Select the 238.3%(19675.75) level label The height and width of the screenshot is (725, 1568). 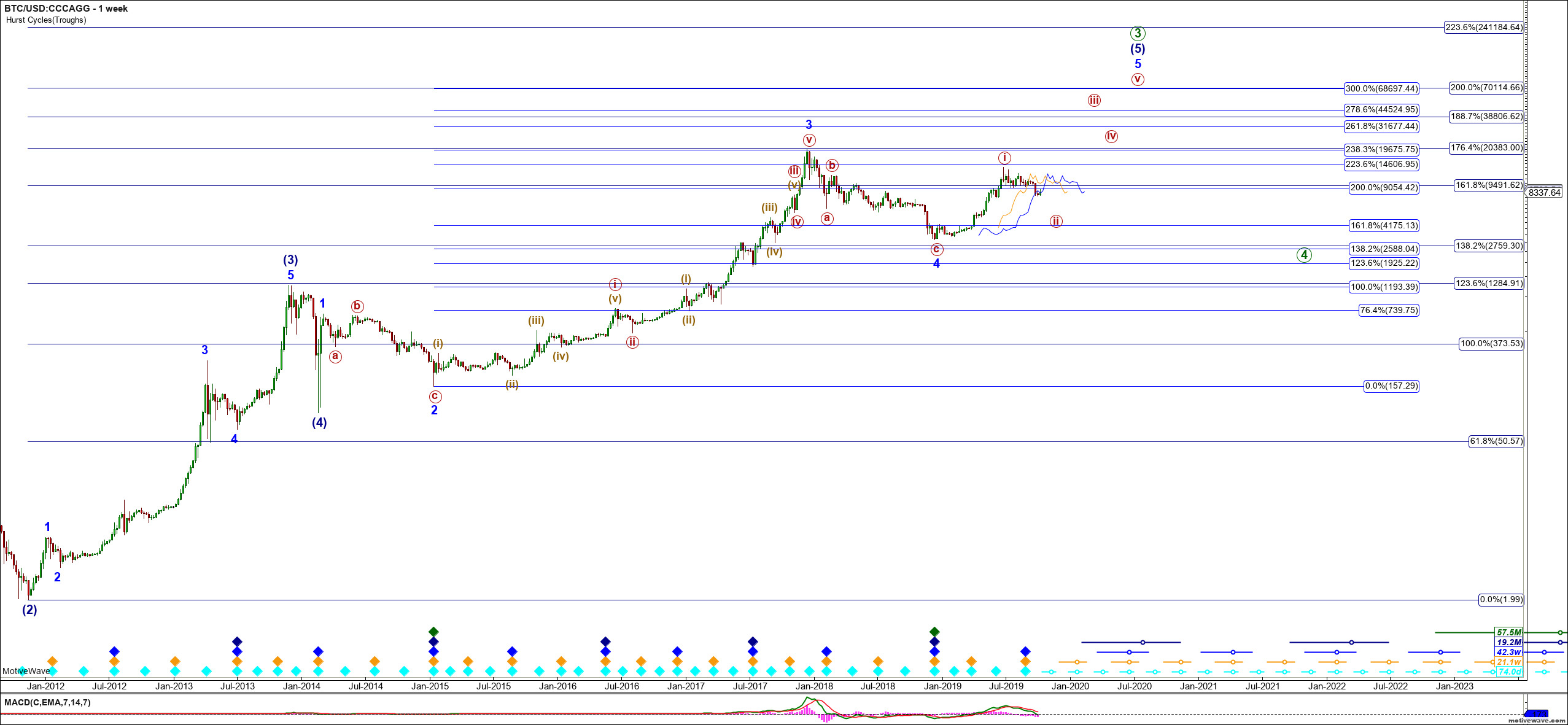click(x=1381, y=149)
